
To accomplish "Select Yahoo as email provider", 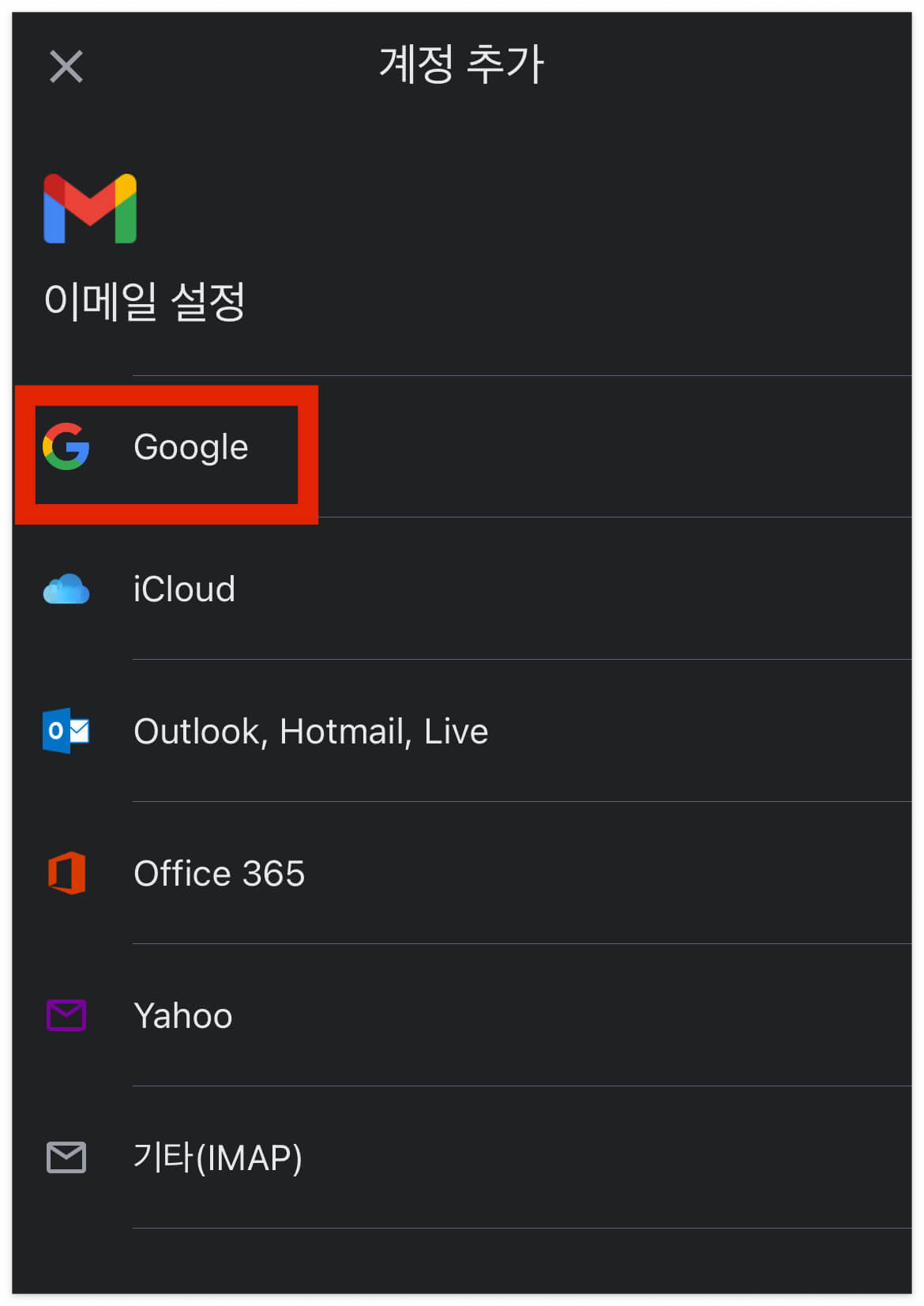I will (462, 1015).
